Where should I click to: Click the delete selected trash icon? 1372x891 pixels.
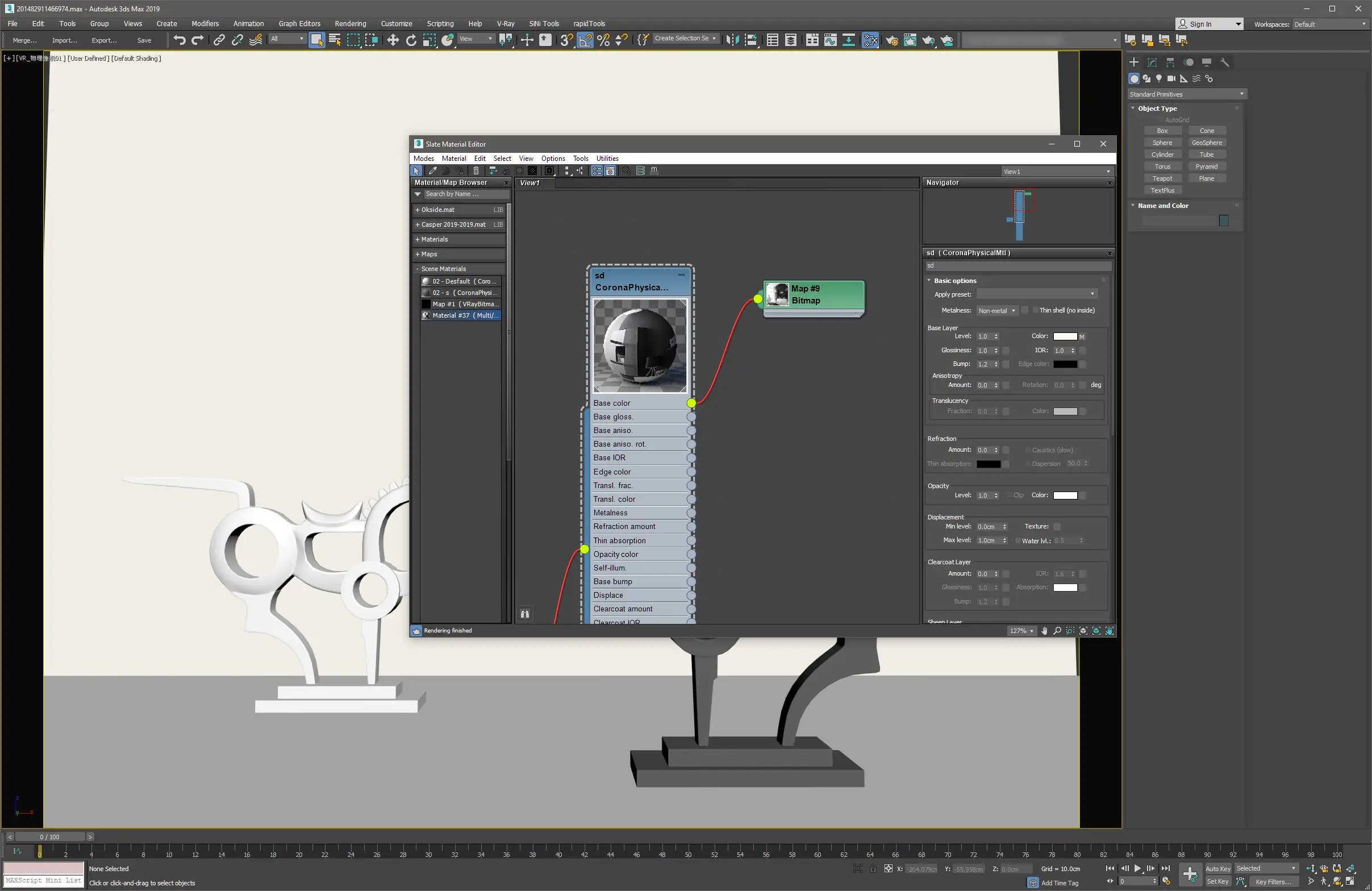[476, 170]
